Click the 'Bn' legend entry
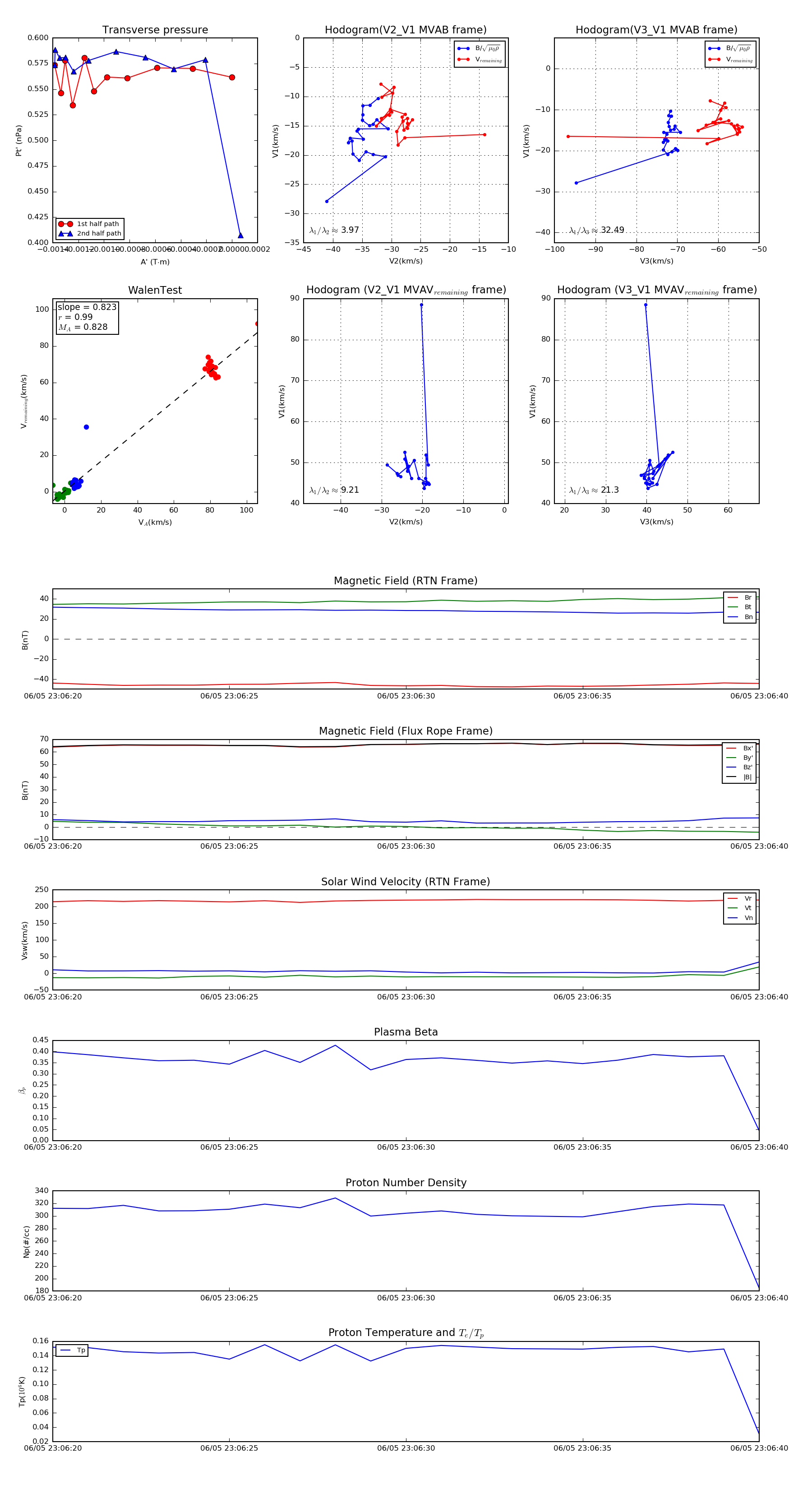The width and height of the screenshot is (812, 1489). [740, 617]
